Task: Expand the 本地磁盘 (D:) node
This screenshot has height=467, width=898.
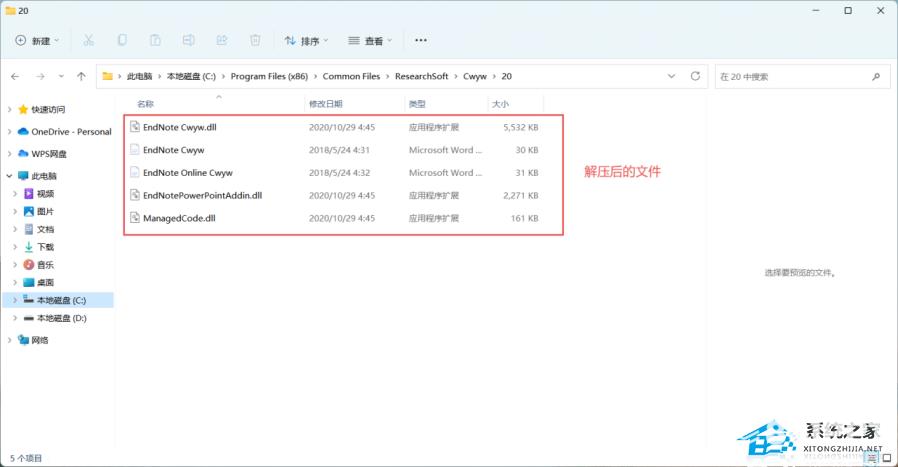Action: pyautogui.click(x=15, y=318)
